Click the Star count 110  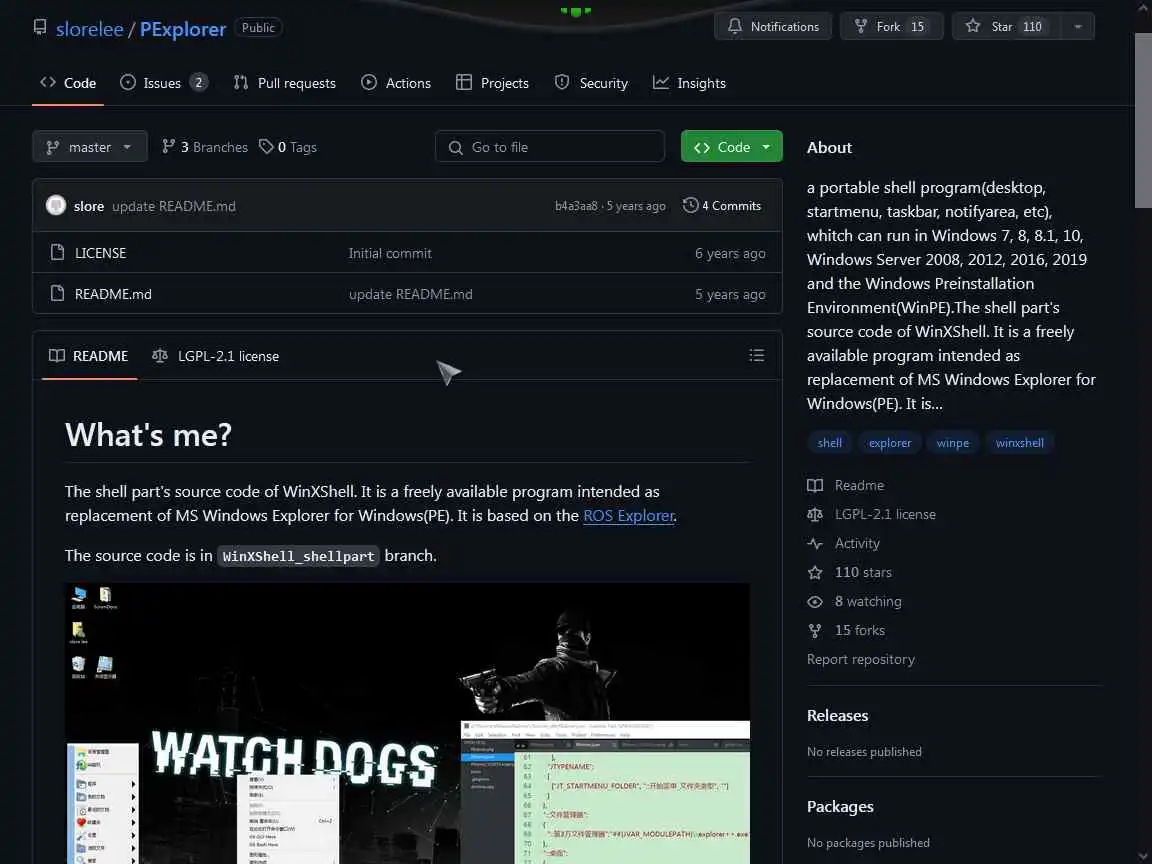click(x=1032, y=26)
